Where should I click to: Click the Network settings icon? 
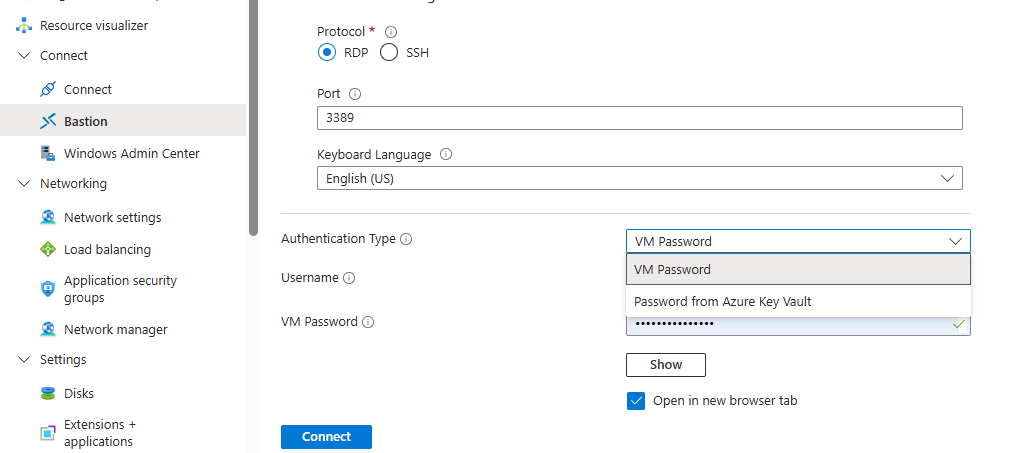coord(47,217)
